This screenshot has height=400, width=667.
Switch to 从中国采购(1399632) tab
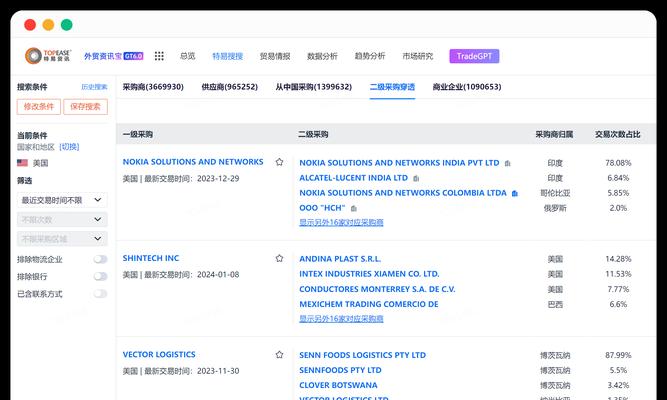[314, 87]
